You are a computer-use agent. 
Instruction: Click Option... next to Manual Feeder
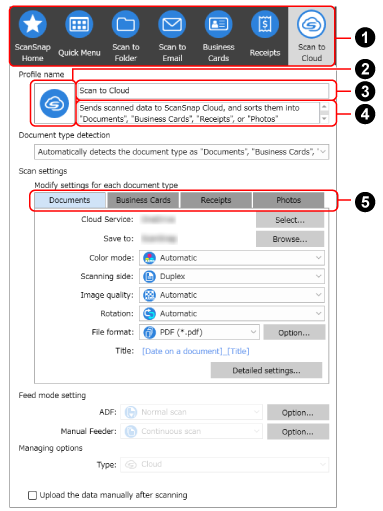298,432
